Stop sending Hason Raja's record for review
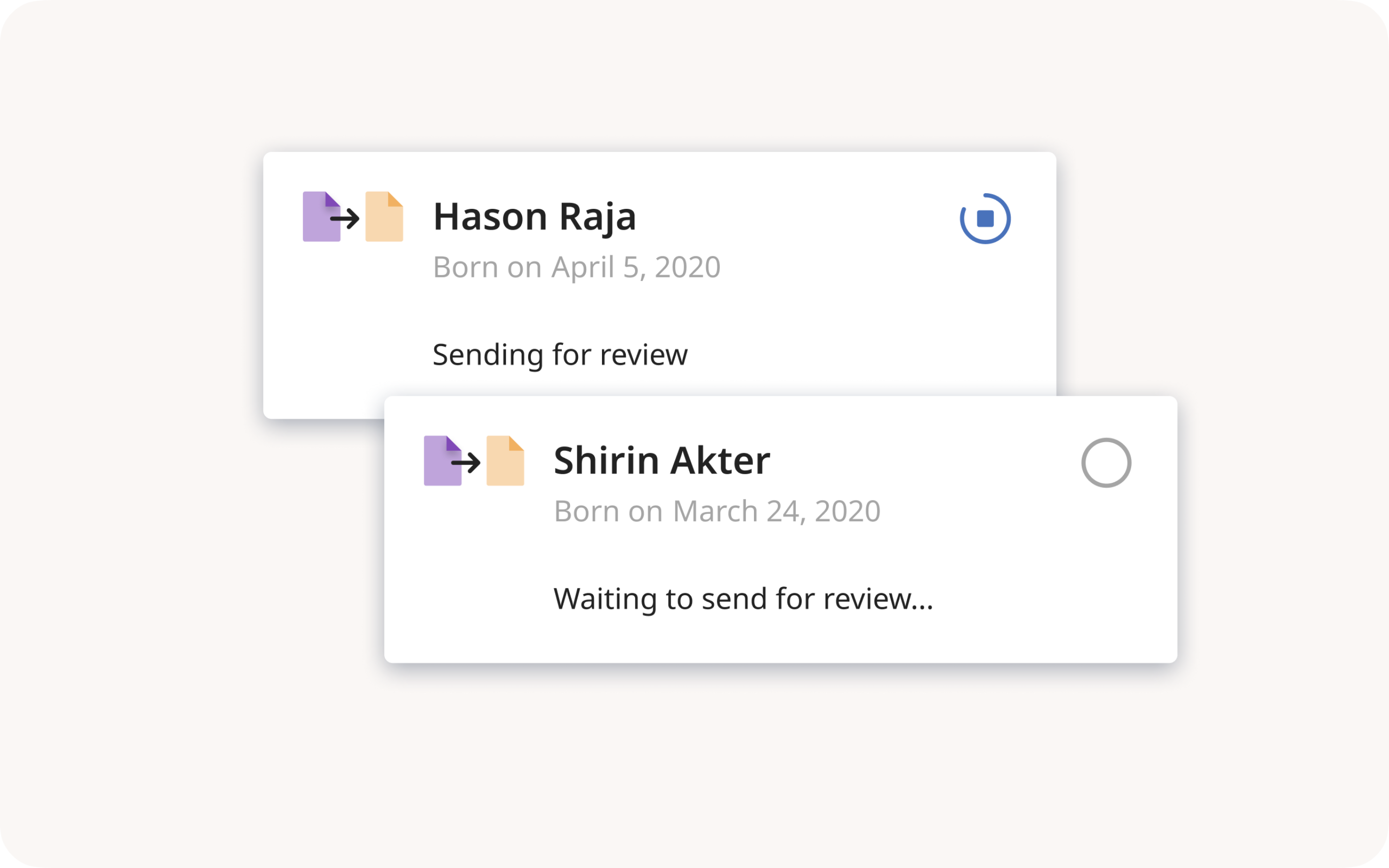The image size is (1389, 868). [x=985, y=219]
